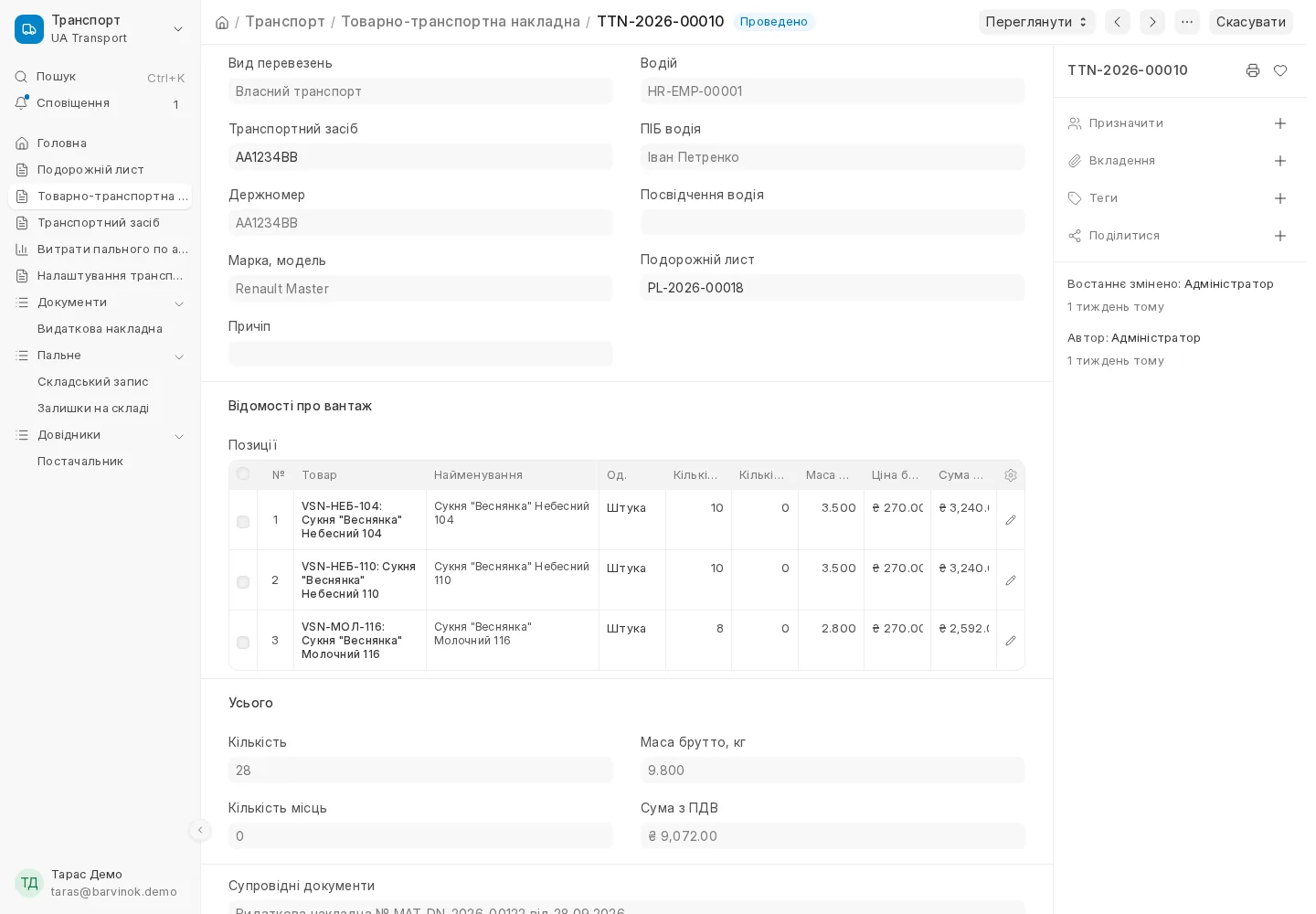Edit row 2 VSN-НЕБ-110 pencil icon
The width and height of the screenshot is (1316, 914).
point(1011,580)
